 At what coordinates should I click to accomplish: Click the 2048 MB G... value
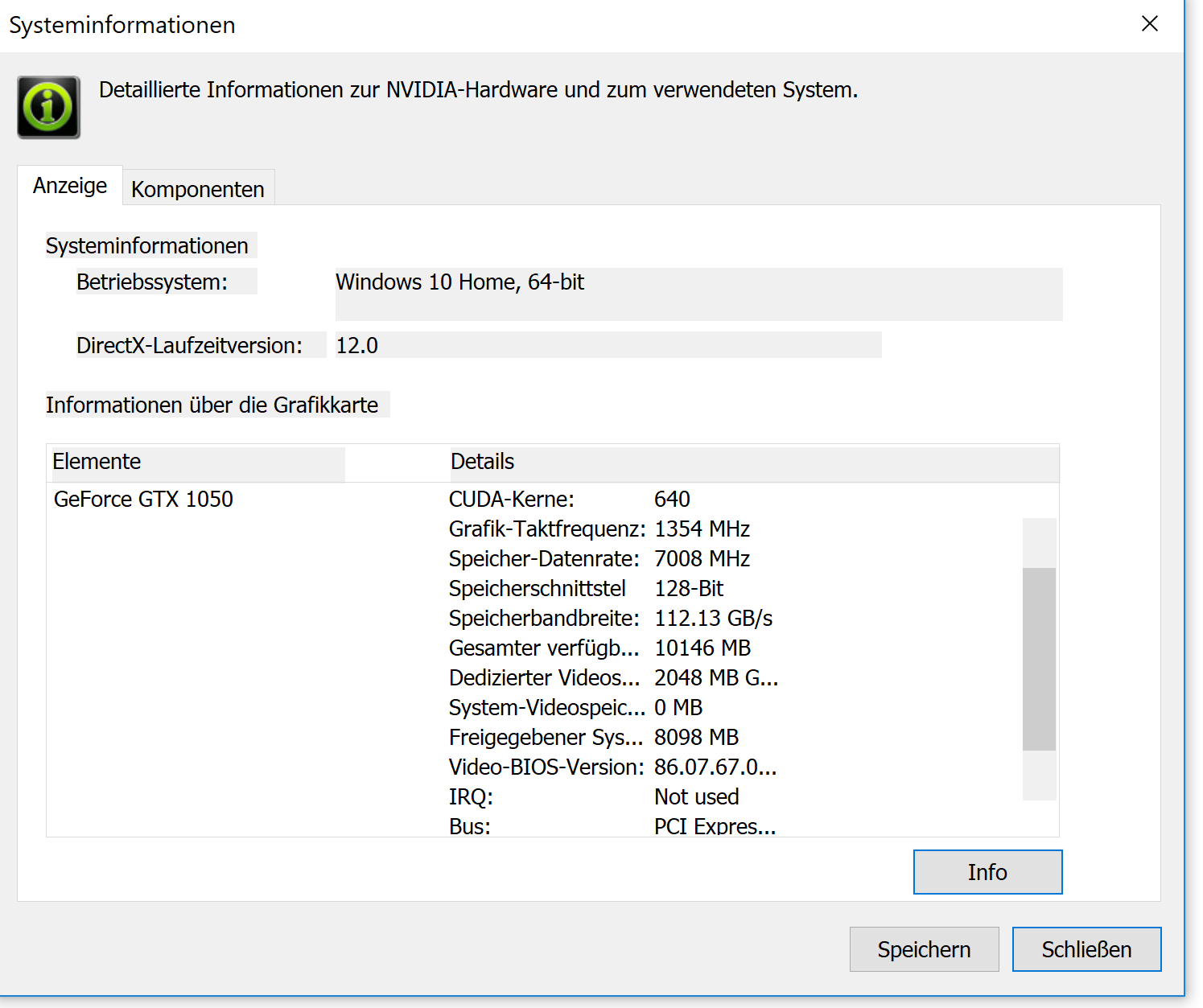click(716, 678)
